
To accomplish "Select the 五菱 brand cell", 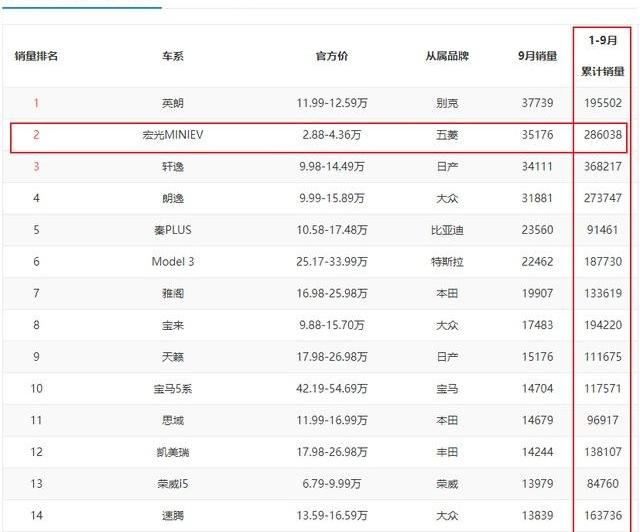I will click(x=447, y=135).
